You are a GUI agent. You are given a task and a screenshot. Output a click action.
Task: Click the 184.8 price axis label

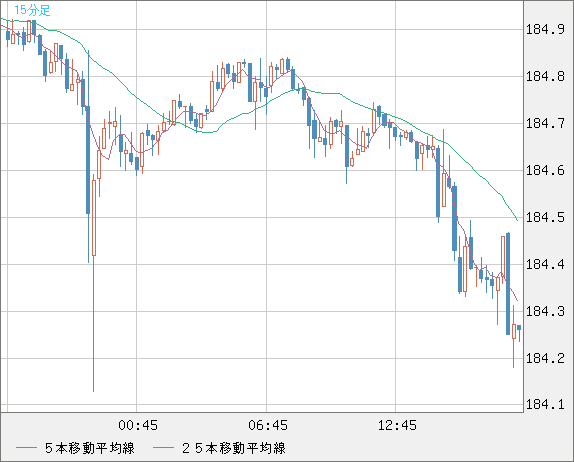coord(545,77)
